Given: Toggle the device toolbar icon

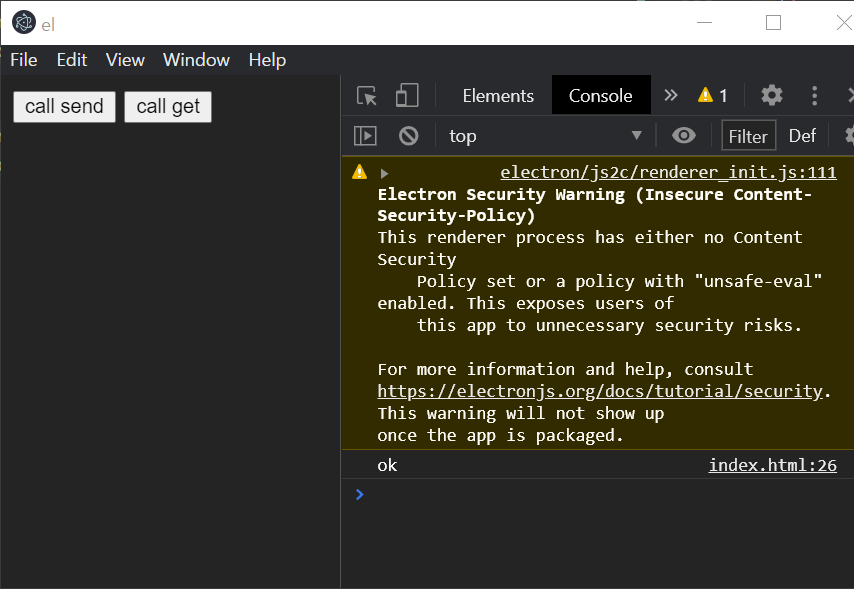Looking at the screenshot, I should pos(407,95).
